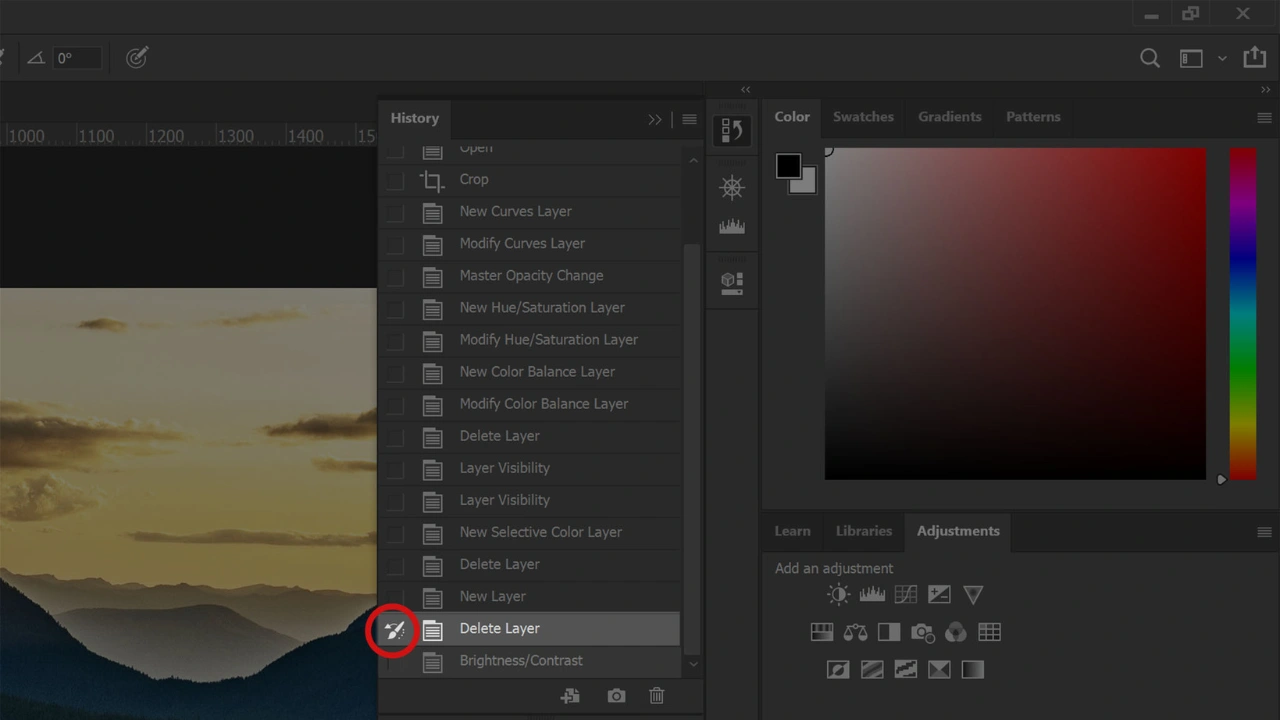Click the Channel Mixer adjustment icon
This screenshot has height=720, width=1280.
(x=955, y=632)
